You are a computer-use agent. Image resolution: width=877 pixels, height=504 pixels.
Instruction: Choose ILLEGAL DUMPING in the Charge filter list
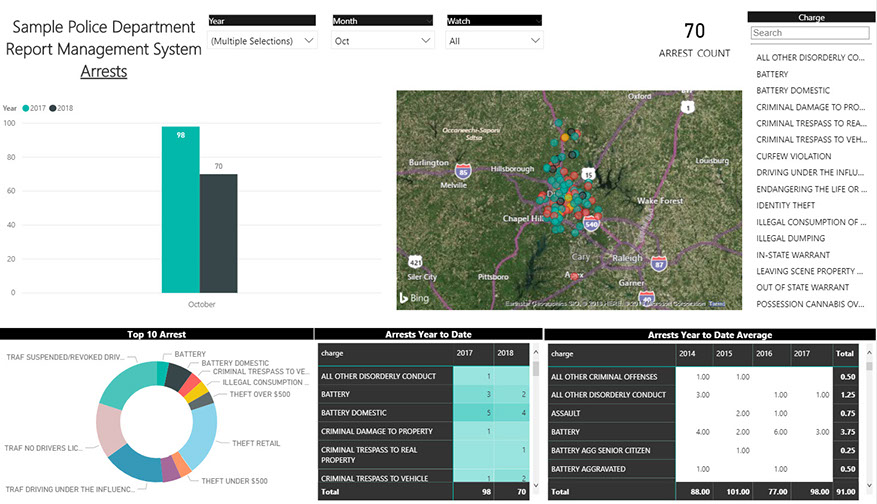click(790, 239)
